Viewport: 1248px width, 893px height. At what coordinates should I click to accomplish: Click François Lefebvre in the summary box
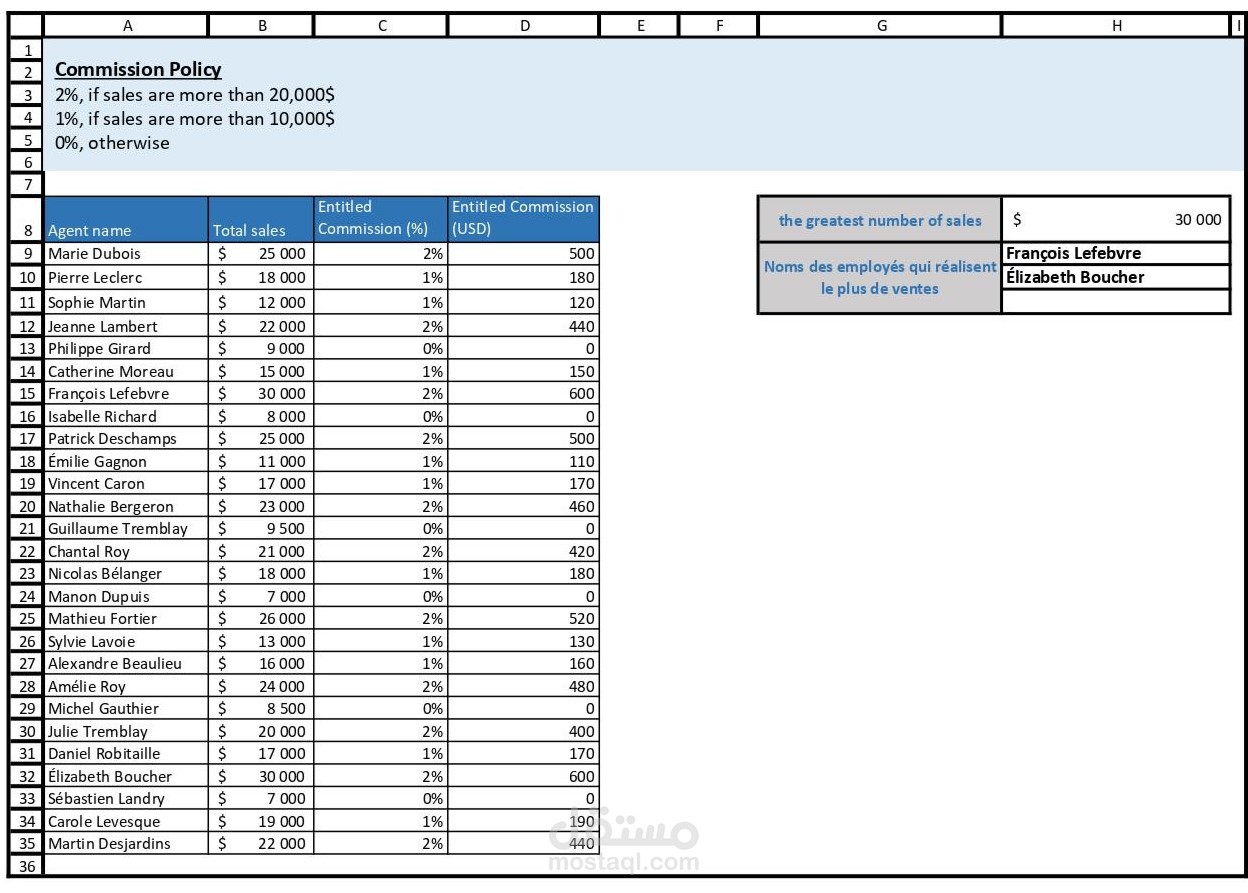1116,253
